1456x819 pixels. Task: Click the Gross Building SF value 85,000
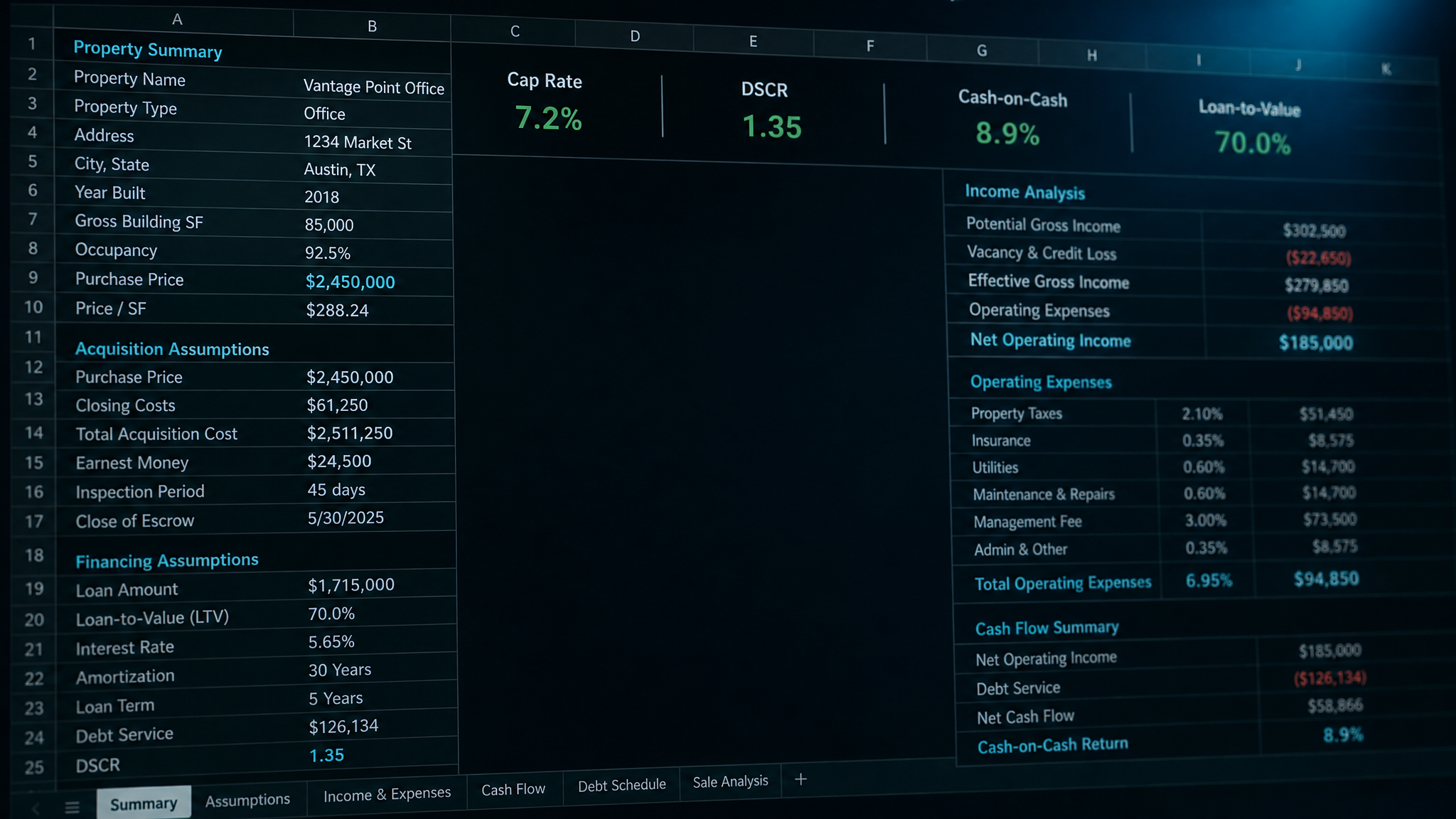pos(329,225)
